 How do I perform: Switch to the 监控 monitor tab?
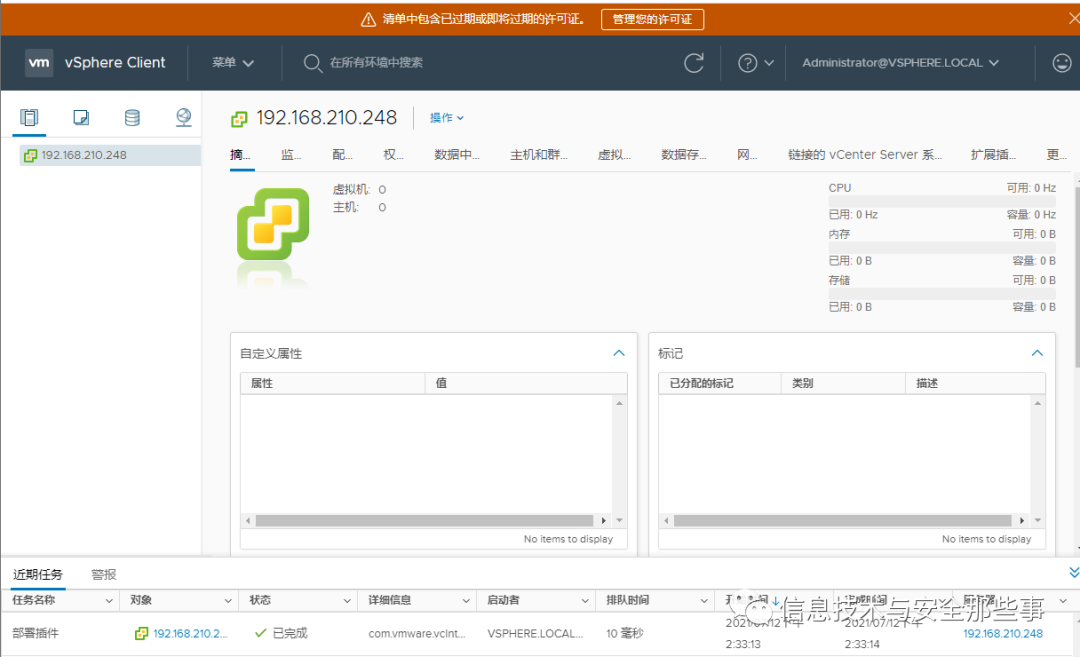[x=291, y=155]
